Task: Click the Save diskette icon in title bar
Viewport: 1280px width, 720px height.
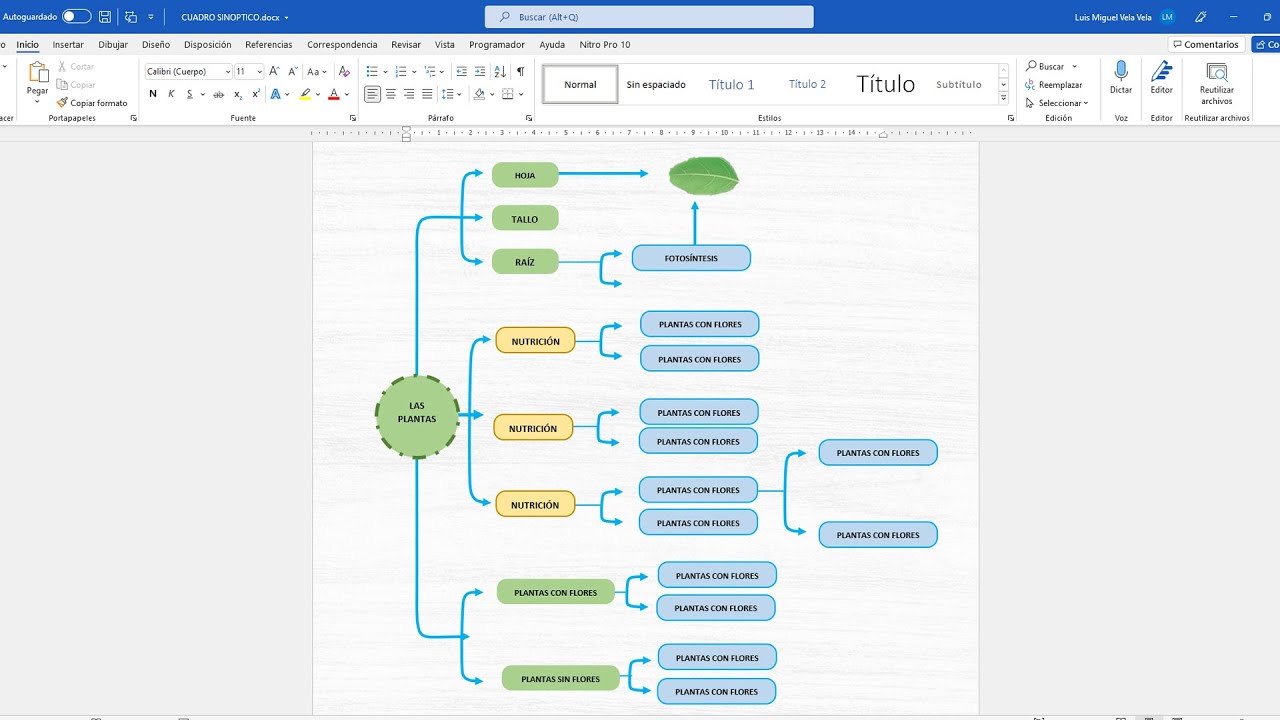Action: click(105, 17)
